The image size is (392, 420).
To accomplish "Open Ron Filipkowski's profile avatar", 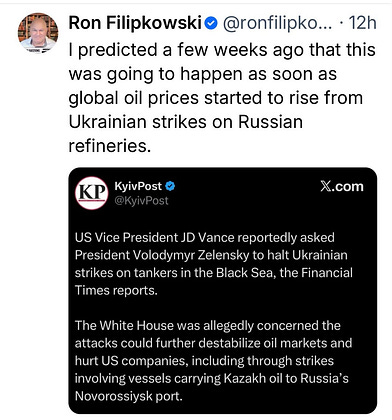I will [38, 33].
